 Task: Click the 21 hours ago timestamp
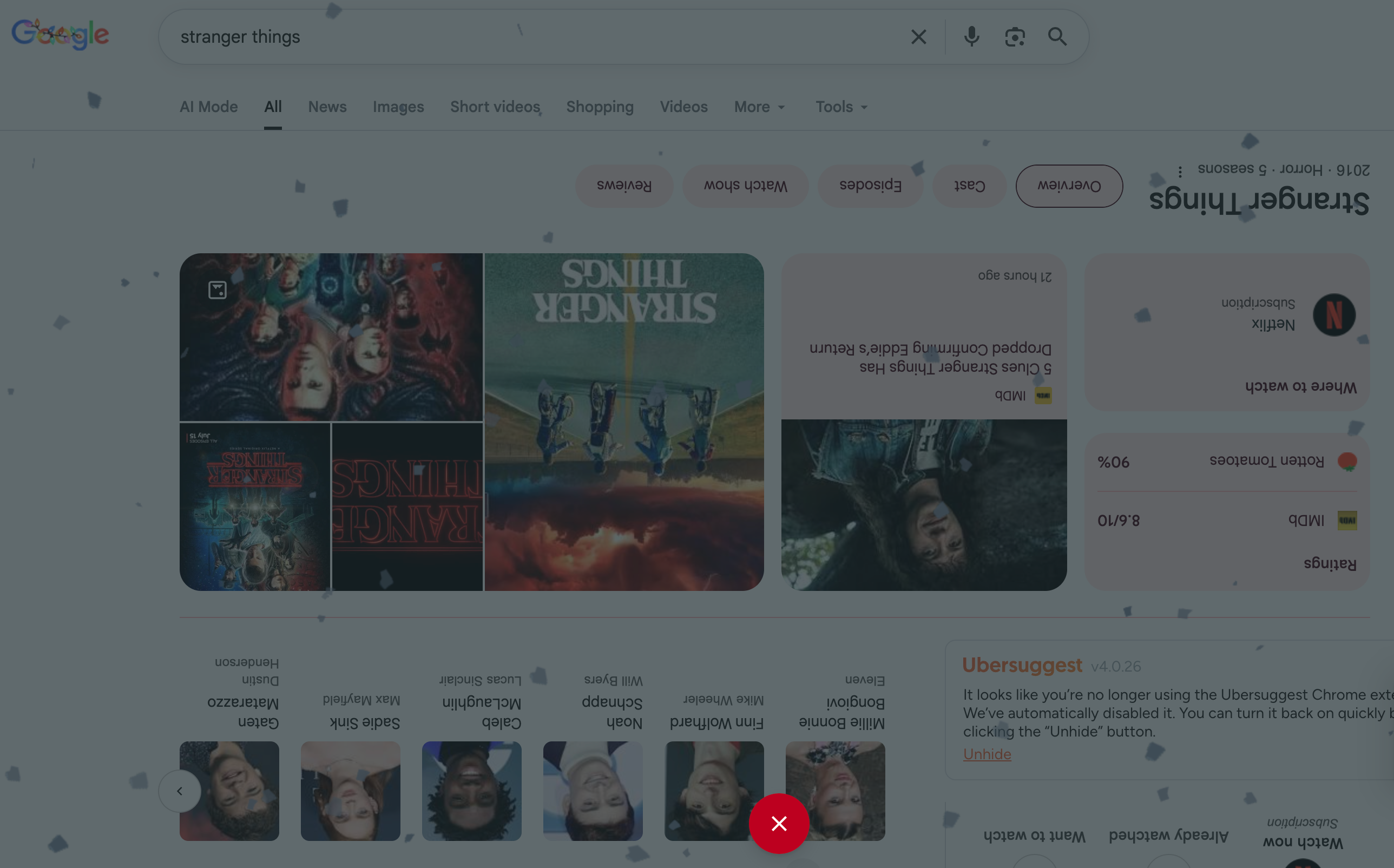click(1015, 275)
